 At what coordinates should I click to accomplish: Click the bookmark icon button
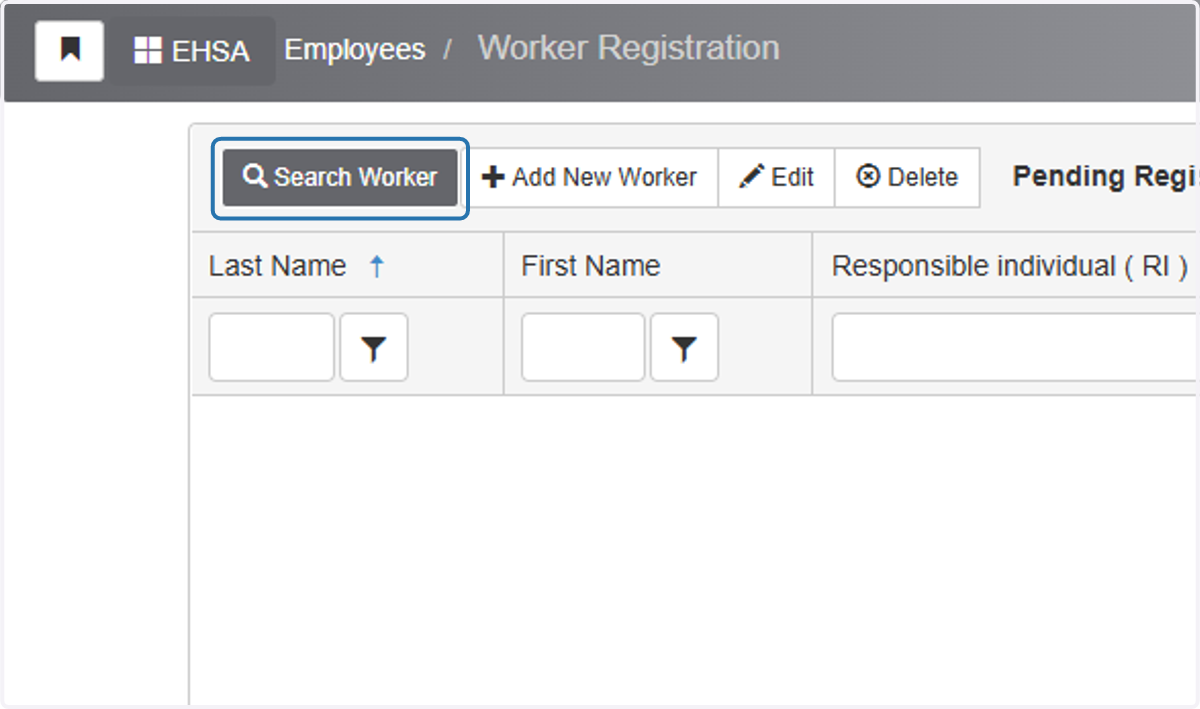70,50
